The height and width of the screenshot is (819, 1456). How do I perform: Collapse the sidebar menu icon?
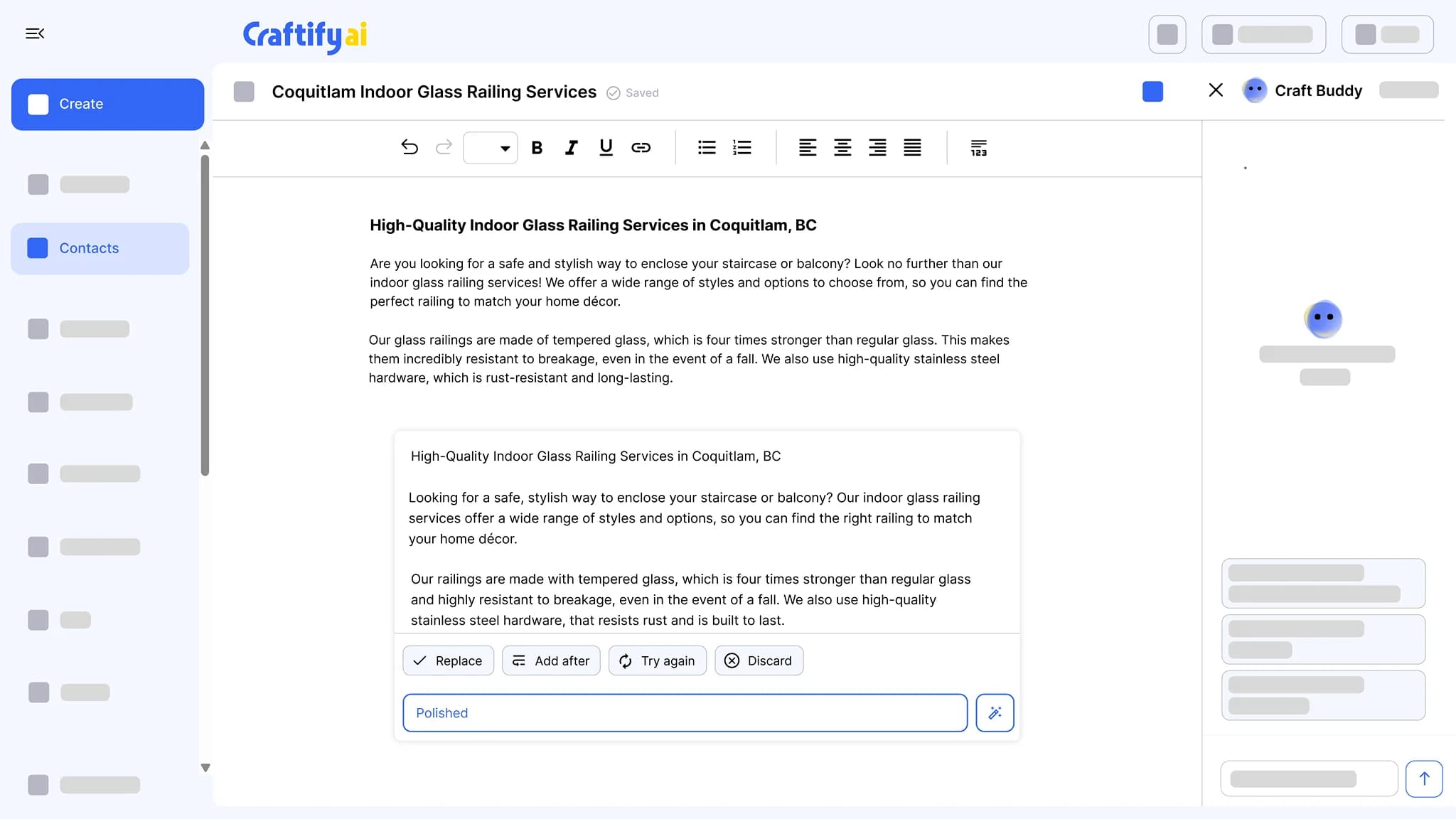[x=35, y=33]
